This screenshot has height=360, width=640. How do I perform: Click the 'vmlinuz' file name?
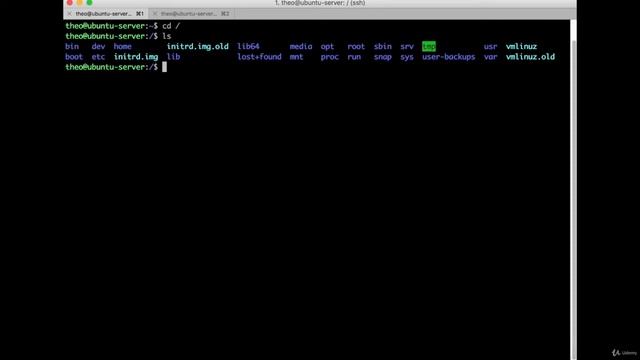pyautogui.click(x=521, y=47)
